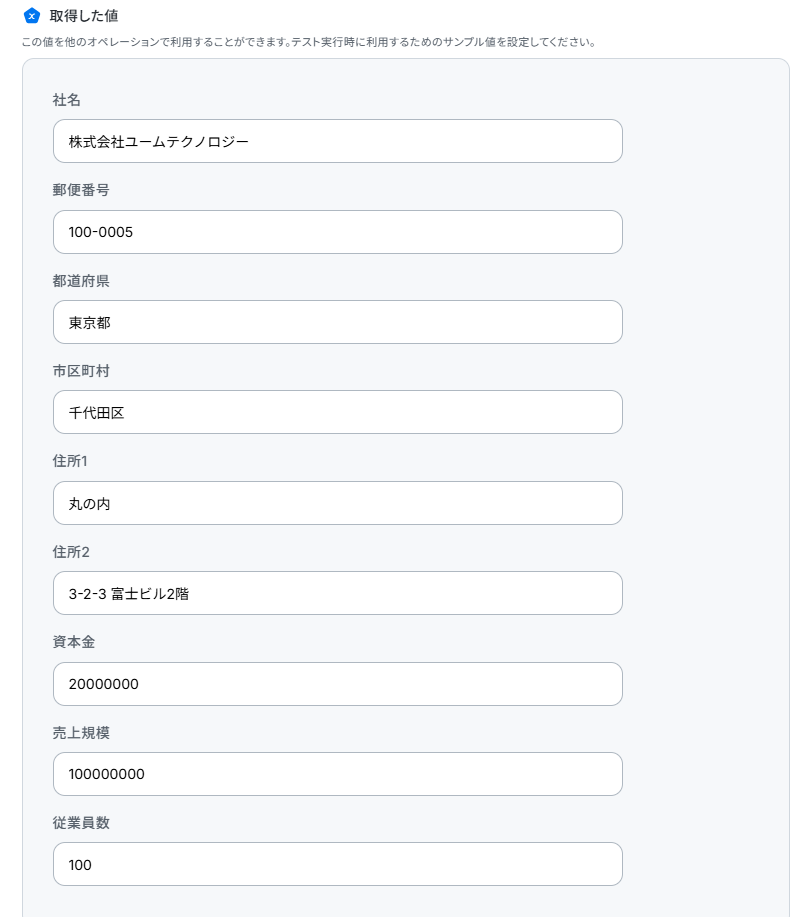This screenshot has height=917, width=807.
Task: Click the 住所1 field label
Action: coord(71,461)
